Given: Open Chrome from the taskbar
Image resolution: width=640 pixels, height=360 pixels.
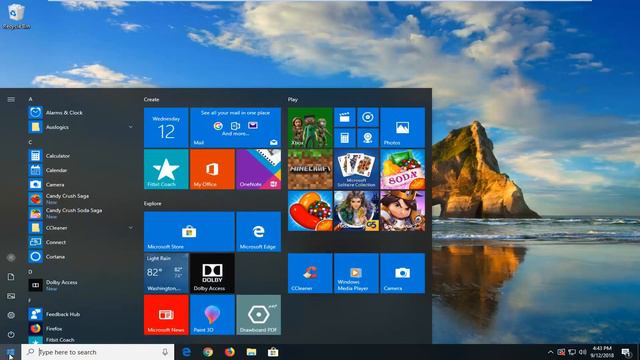Looking at the screenshot, I should coord(208,352).
